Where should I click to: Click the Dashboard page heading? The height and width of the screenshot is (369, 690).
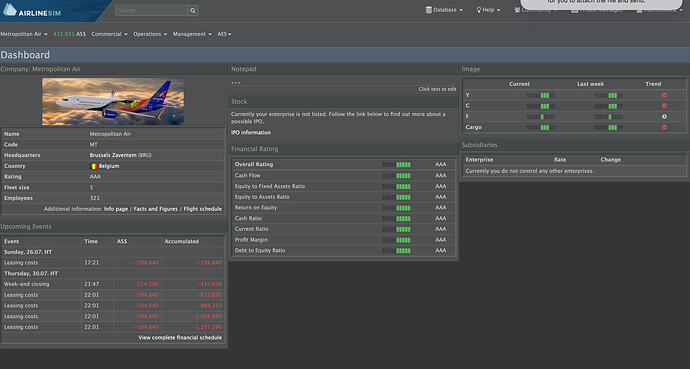point(25,55)
